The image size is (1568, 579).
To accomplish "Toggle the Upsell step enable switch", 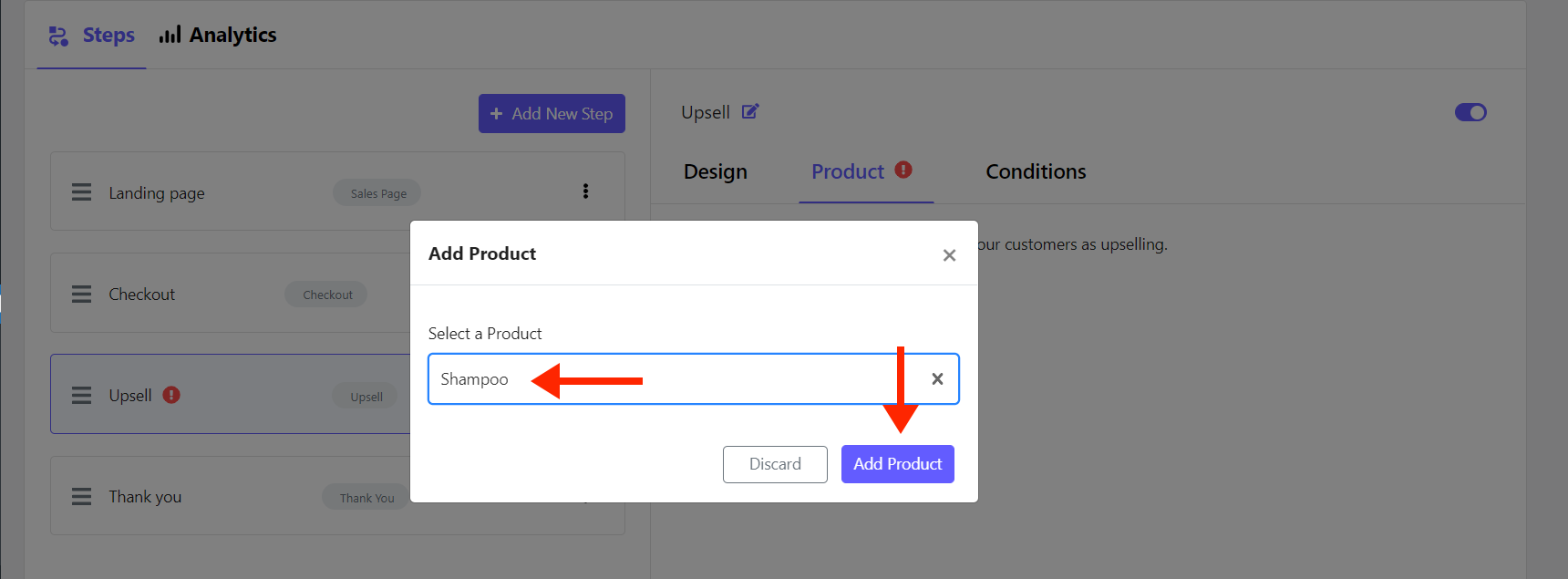I will click(x=1470, y=112).
